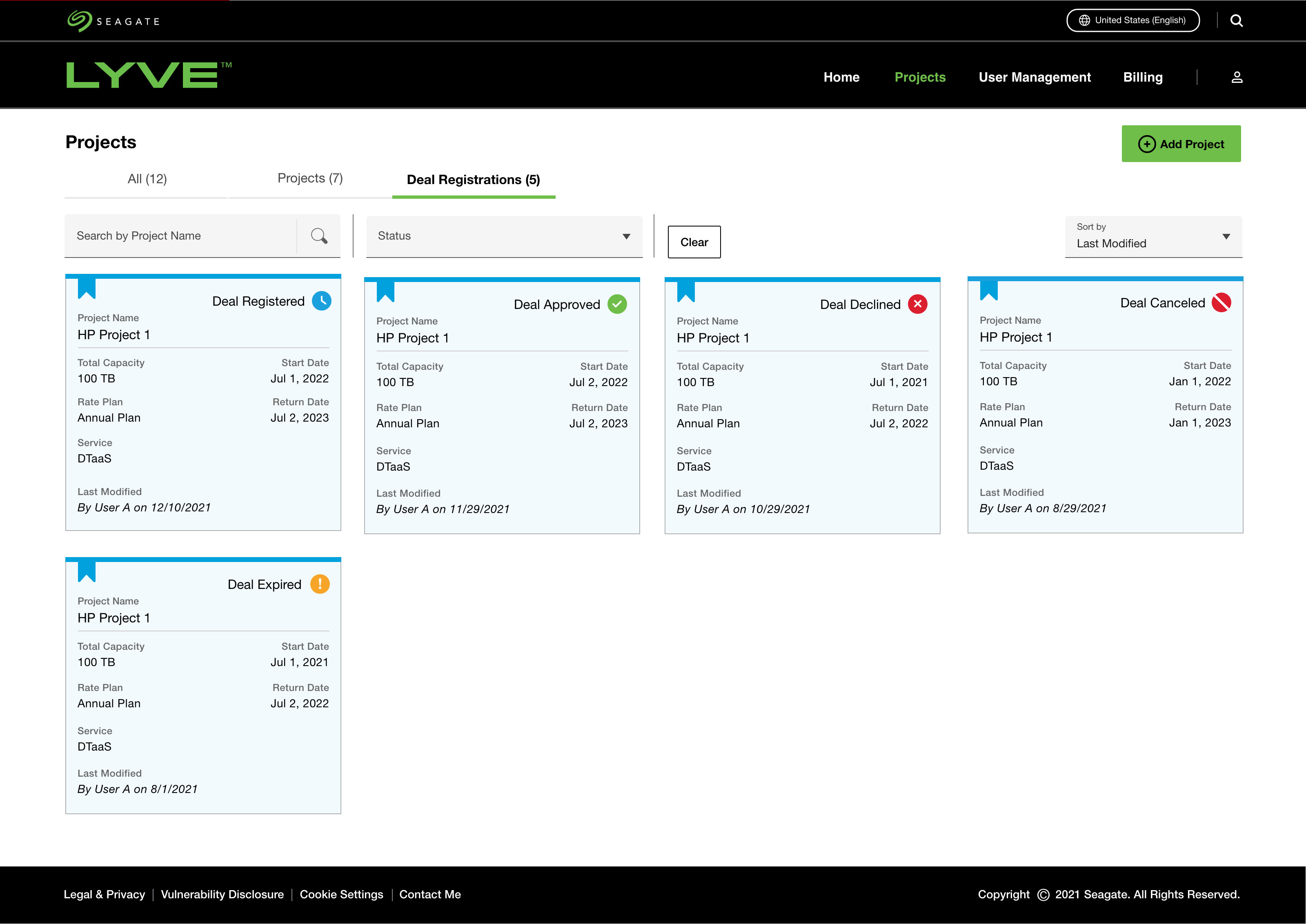Click return date 'Jan 1, 2023'
Viewport: 1306px width, 924px height.
(1199, 423)
